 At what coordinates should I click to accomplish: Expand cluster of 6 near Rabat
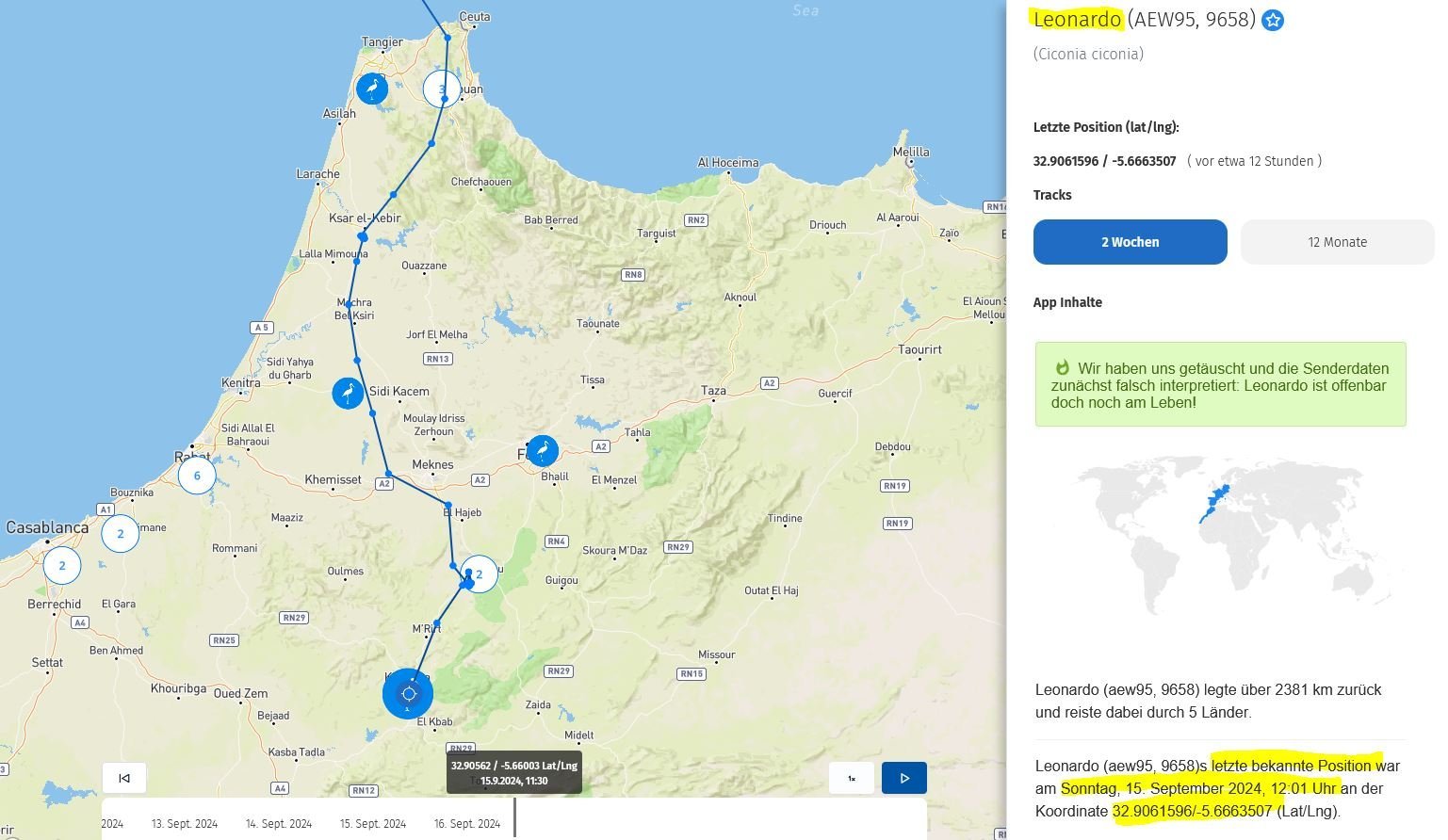pos(197,476)
